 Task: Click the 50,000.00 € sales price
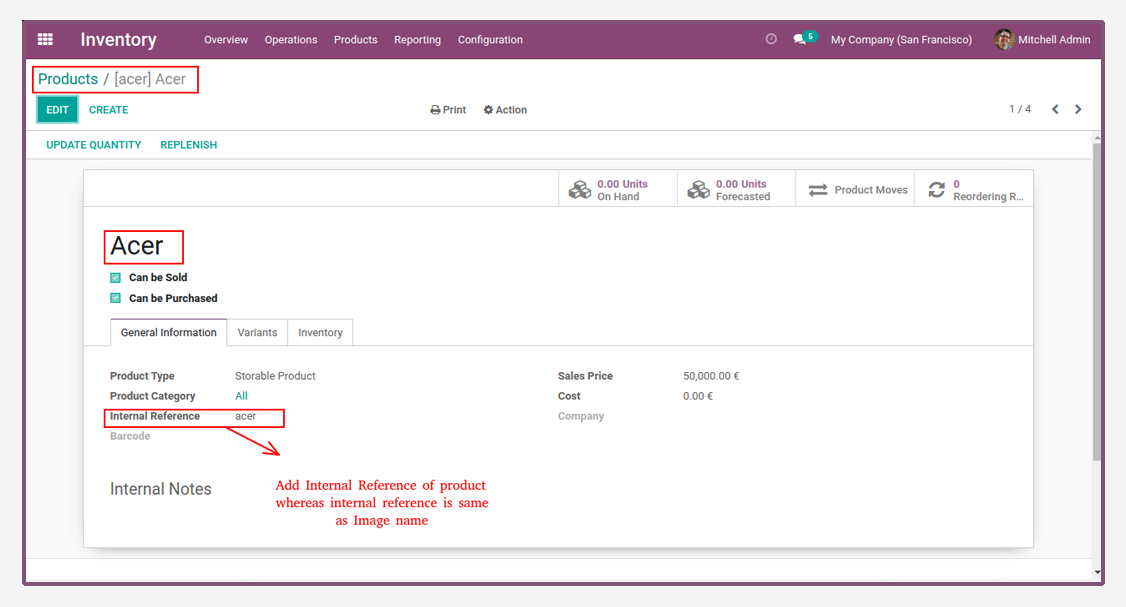click(x=711, y=376)
